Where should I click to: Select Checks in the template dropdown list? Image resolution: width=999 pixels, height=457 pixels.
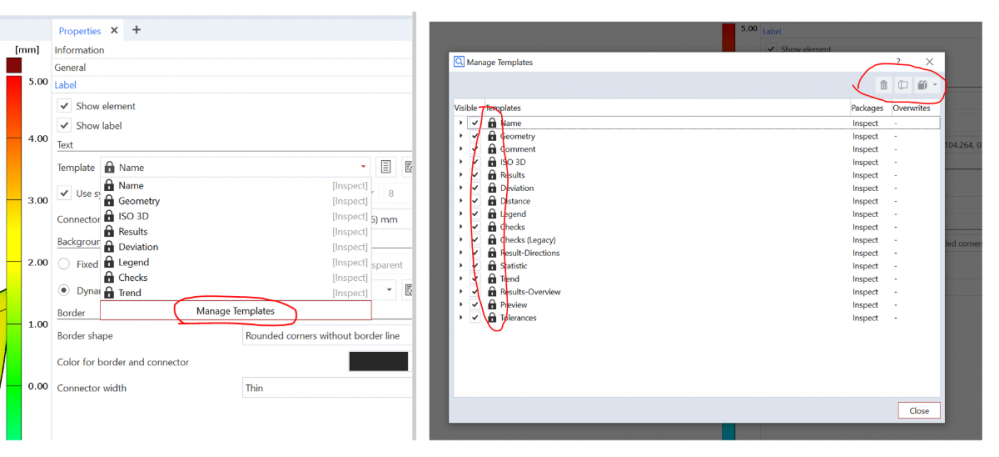(236, 277)
